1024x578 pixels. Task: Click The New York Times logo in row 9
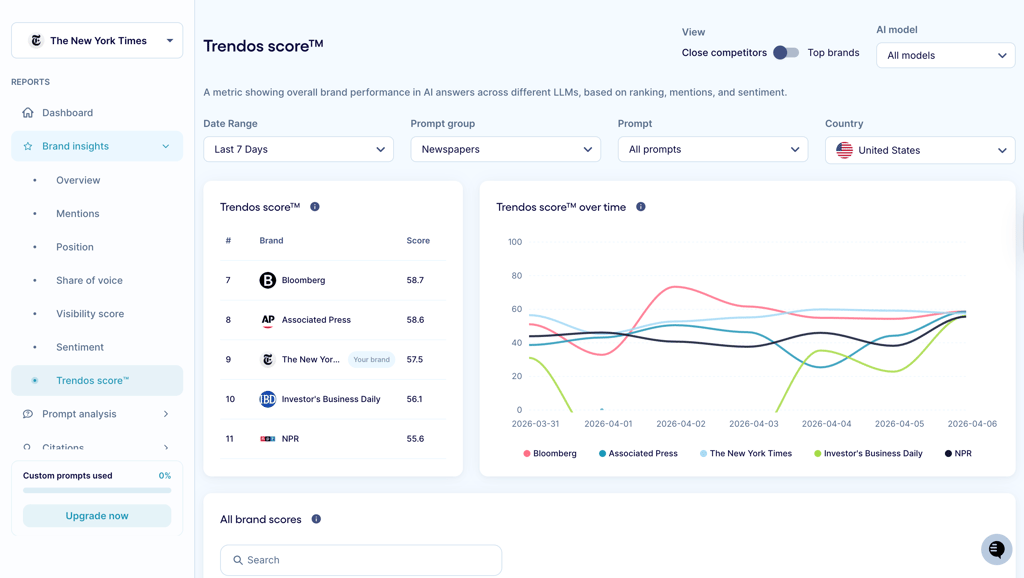(x=268, y=359)
